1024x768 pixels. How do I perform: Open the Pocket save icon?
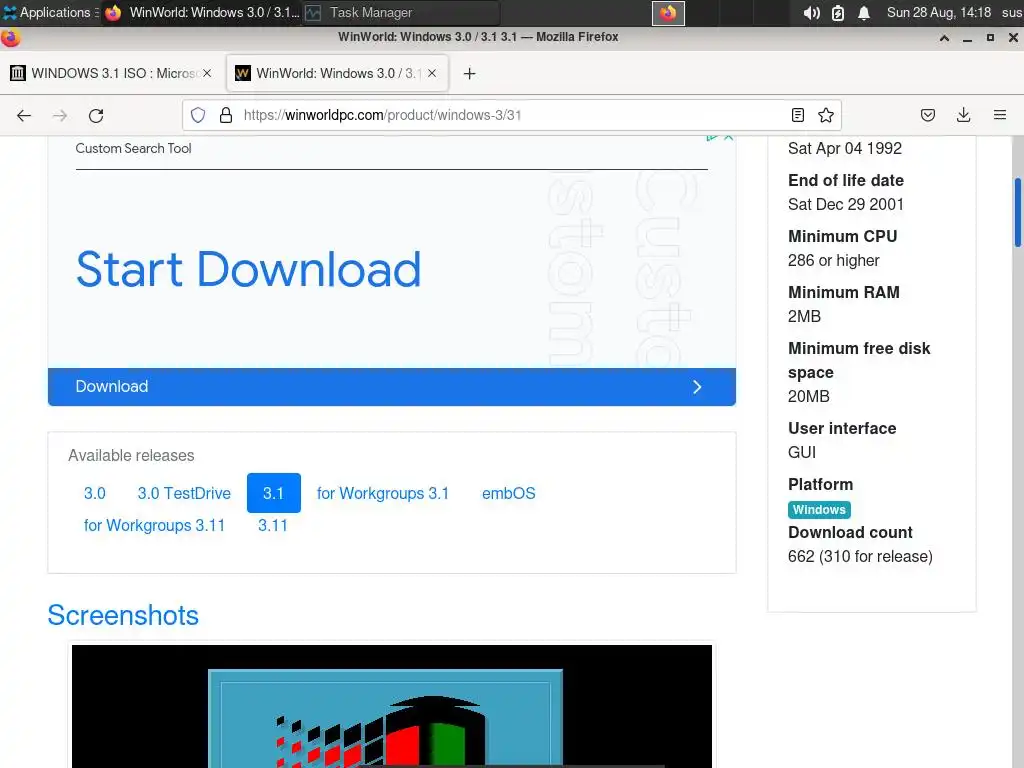pyautogui.click(x=927, y=116)
